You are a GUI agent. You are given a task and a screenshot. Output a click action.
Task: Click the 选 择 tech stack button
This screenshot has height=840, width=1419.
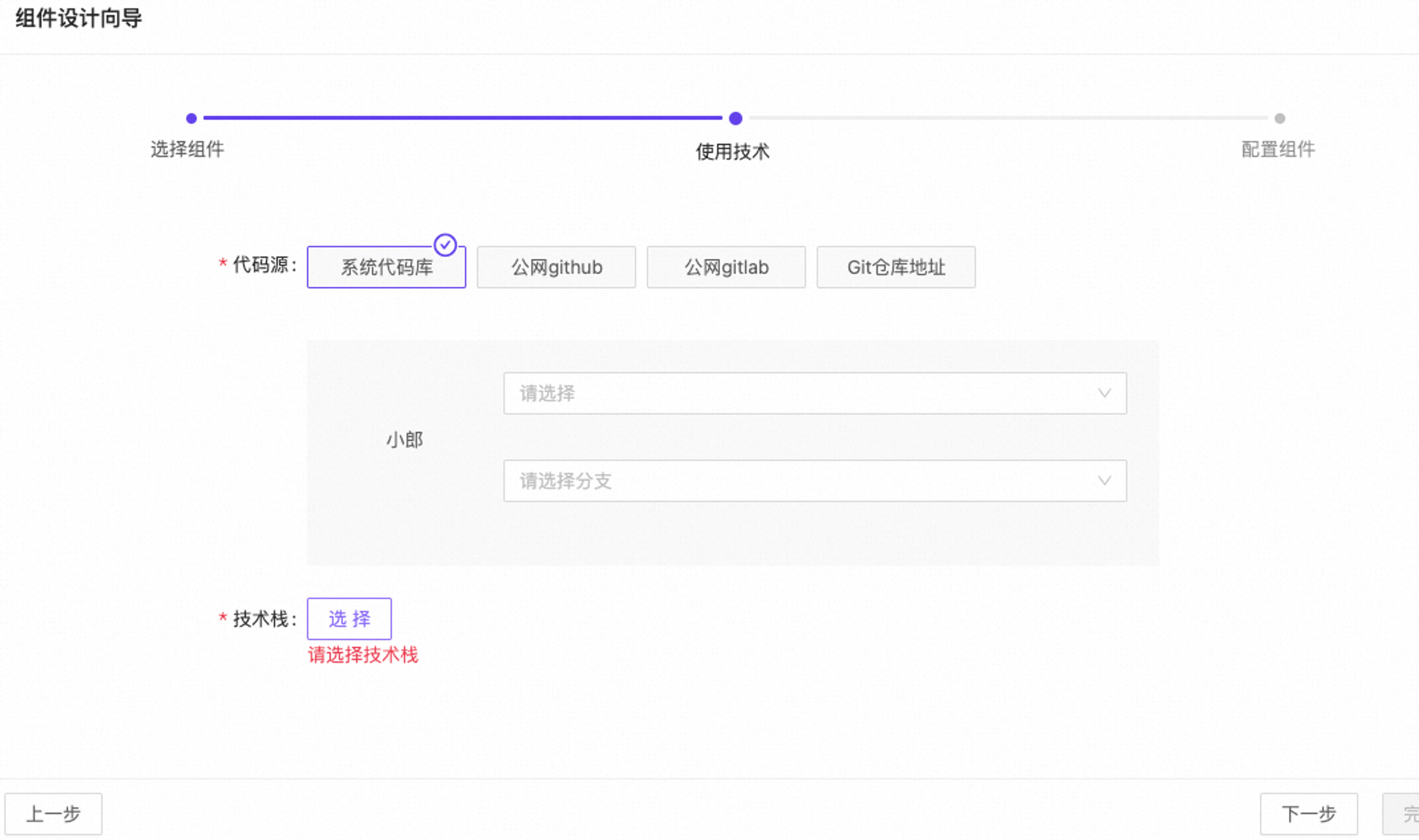349,618
